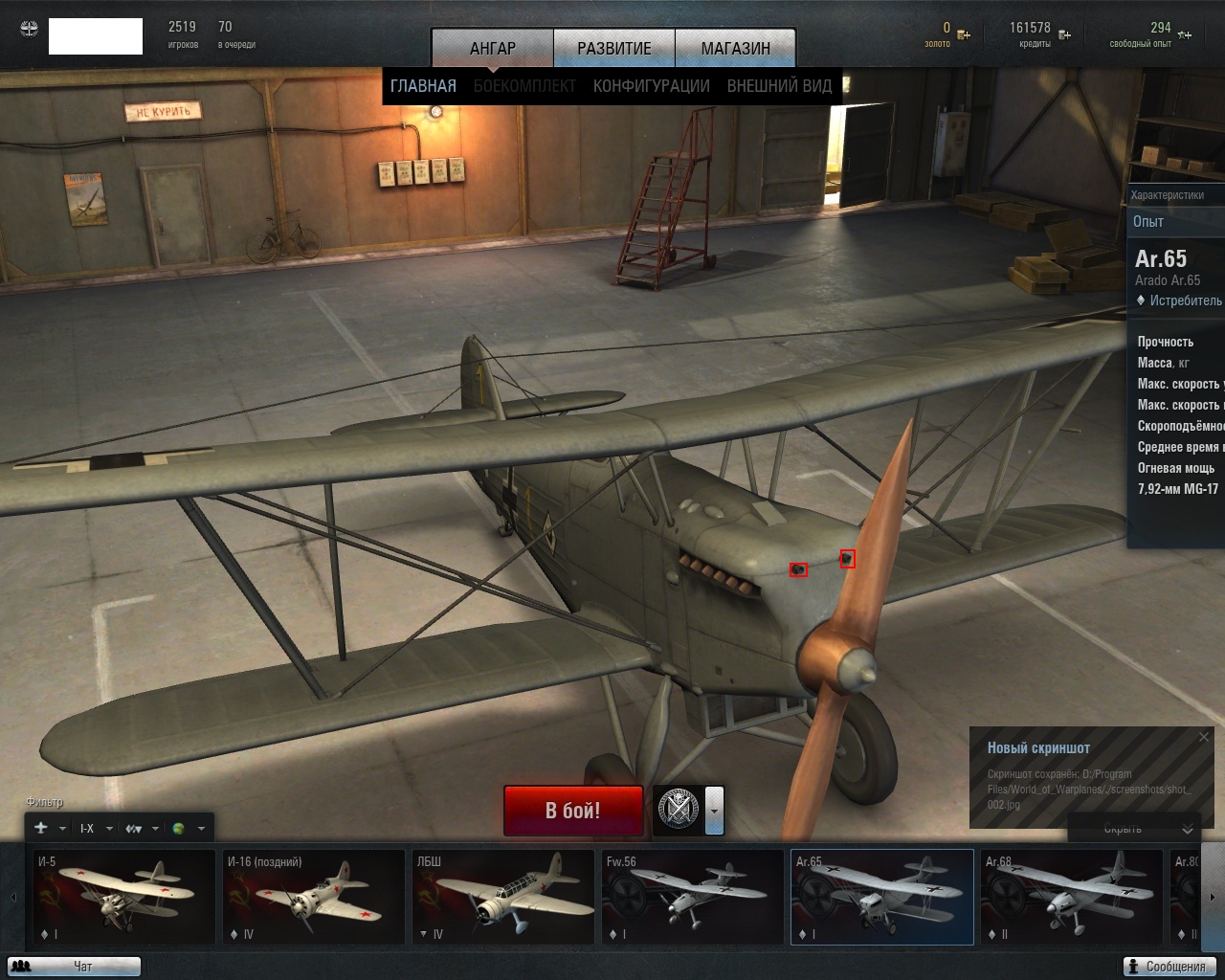
Task: Open the I-X tier range filter
Action: coord(87,829)
